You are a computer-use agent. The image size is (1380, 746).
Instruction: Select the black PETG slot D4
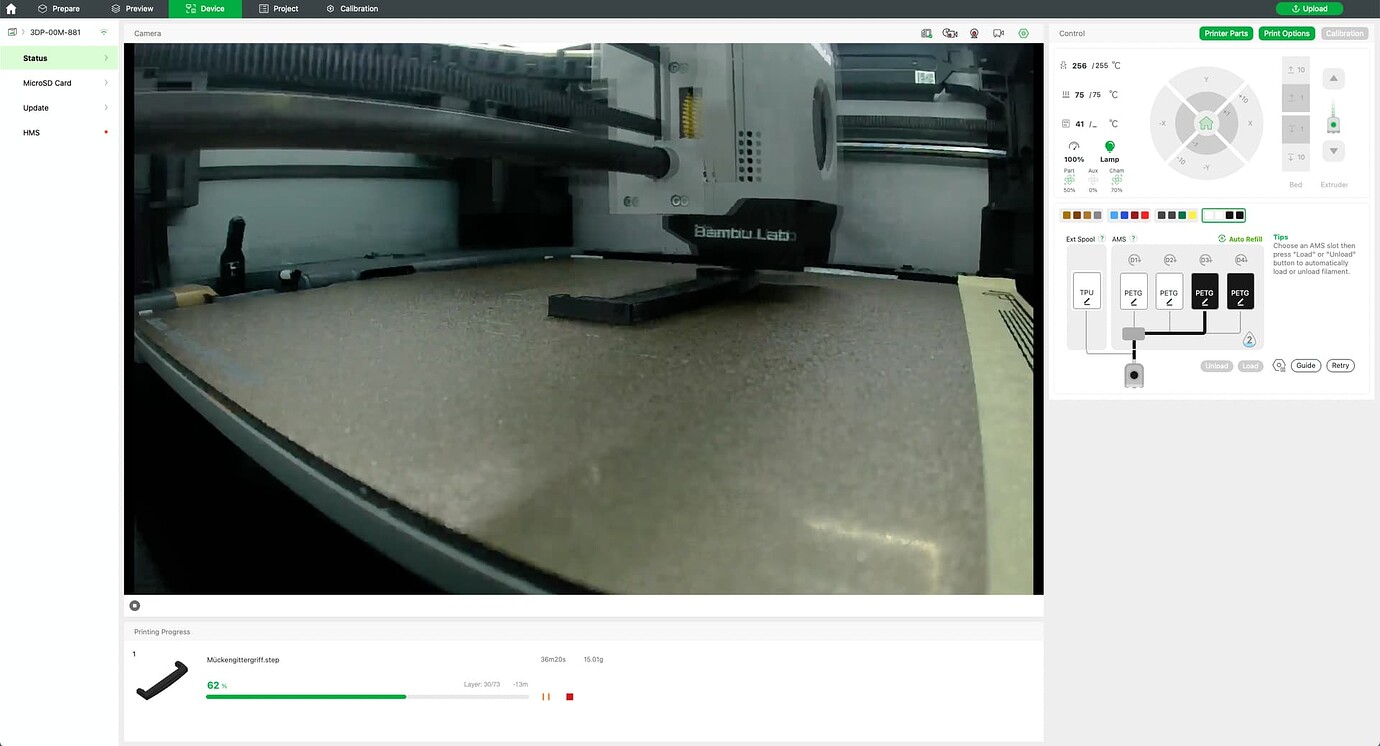[1240, 291]
